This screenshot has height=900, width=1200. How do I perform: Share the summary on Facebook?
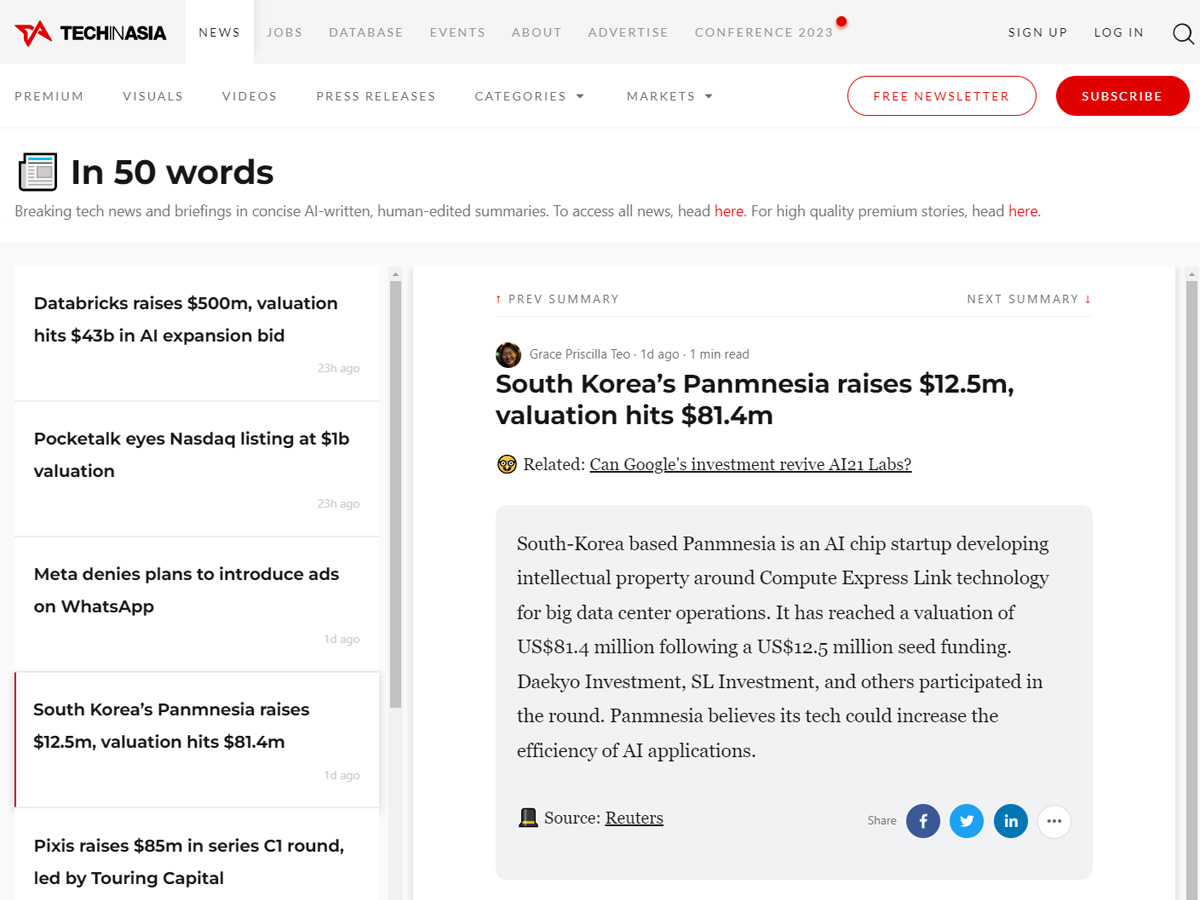923,821
